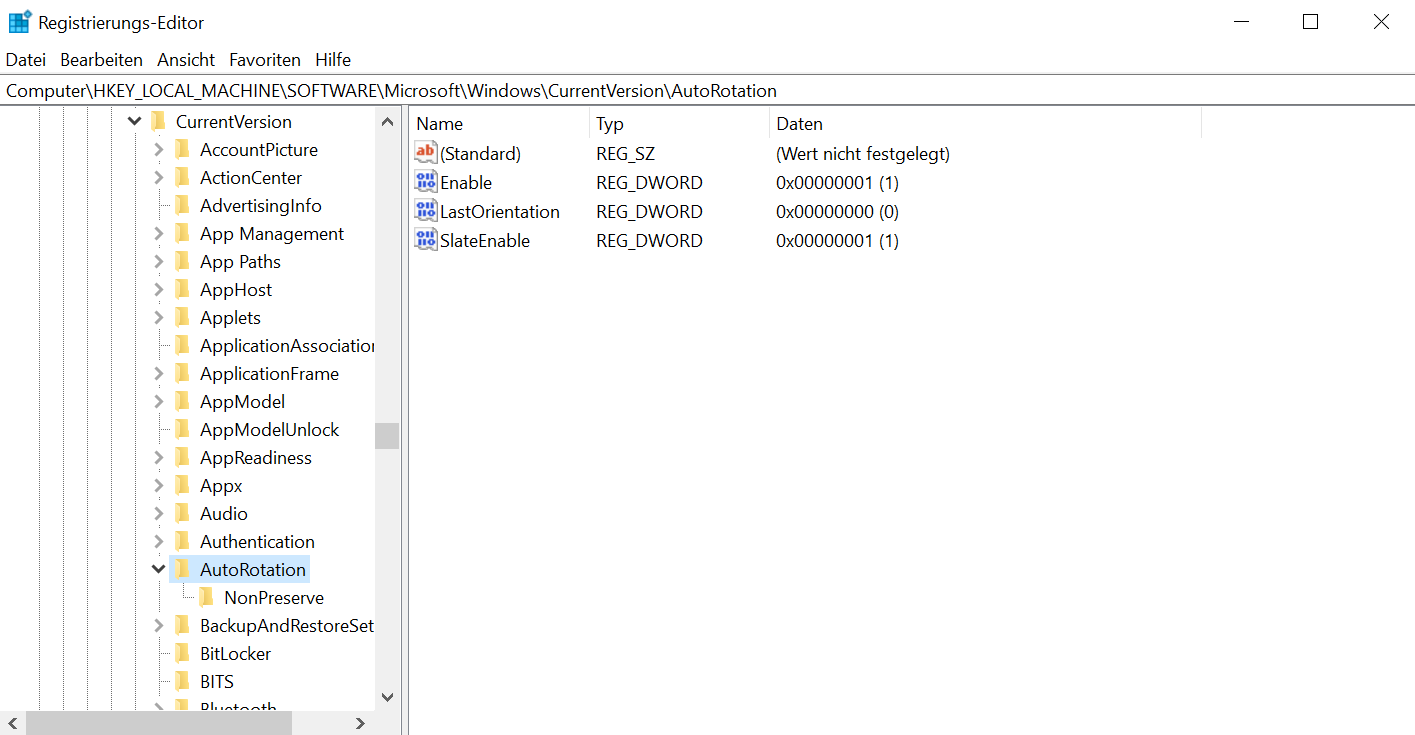Select the (Standard) value name
The height and width of the screenshot is (735, 1415).
(x=481, y=154)
